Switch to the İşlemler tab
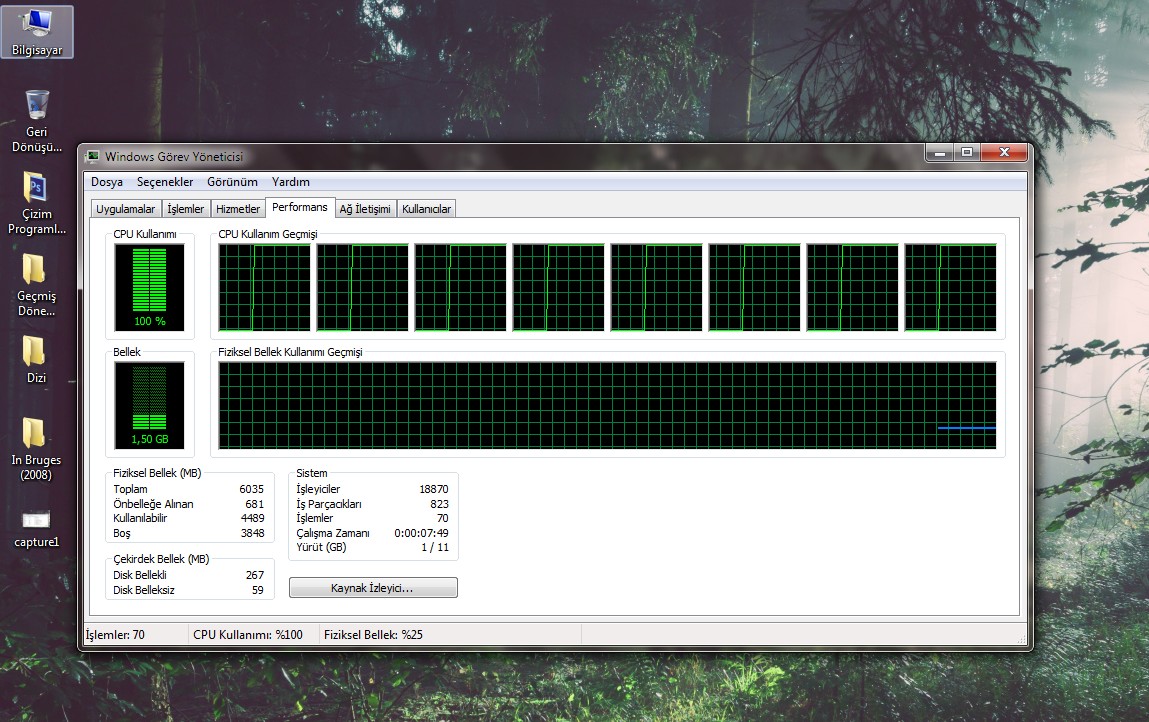The width and height of the screenshot is (1149, 722). pos(185,209)
